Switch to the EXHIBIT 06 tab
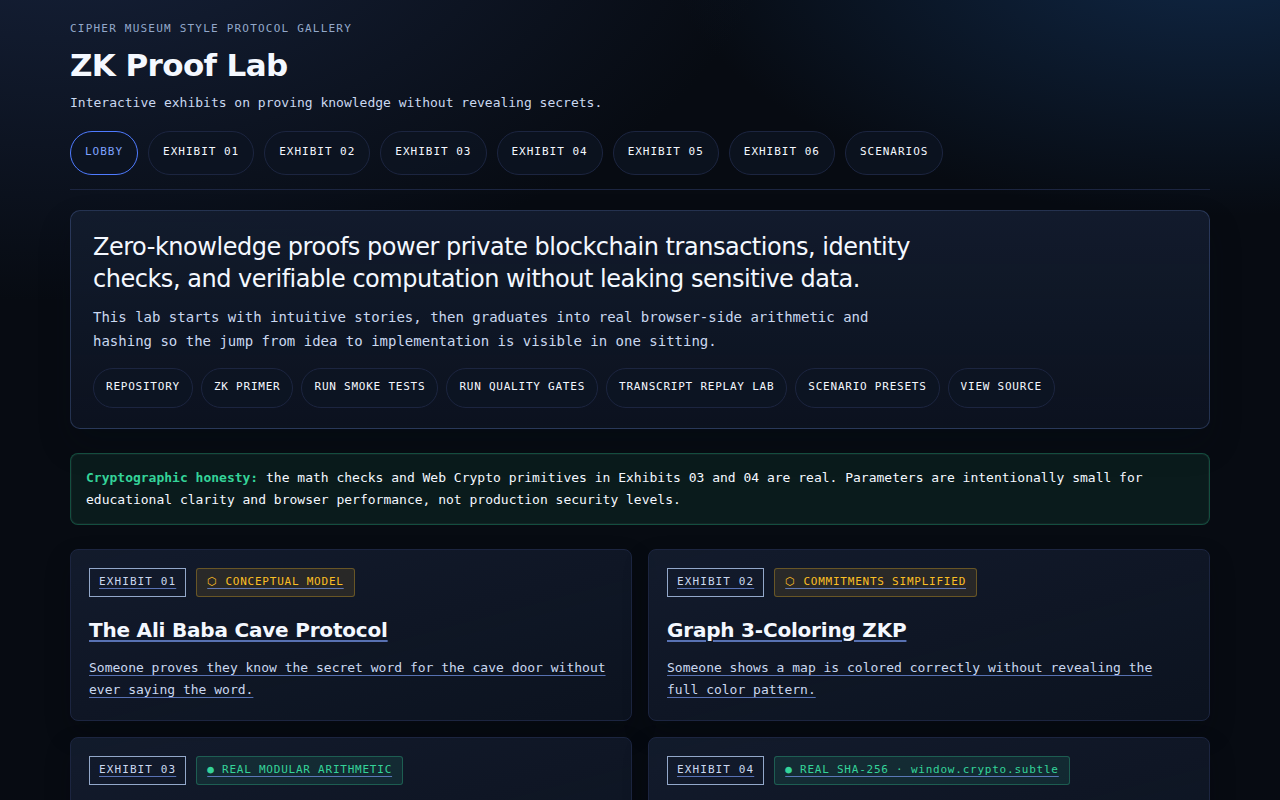The image size is (1280, 800). 781,152
